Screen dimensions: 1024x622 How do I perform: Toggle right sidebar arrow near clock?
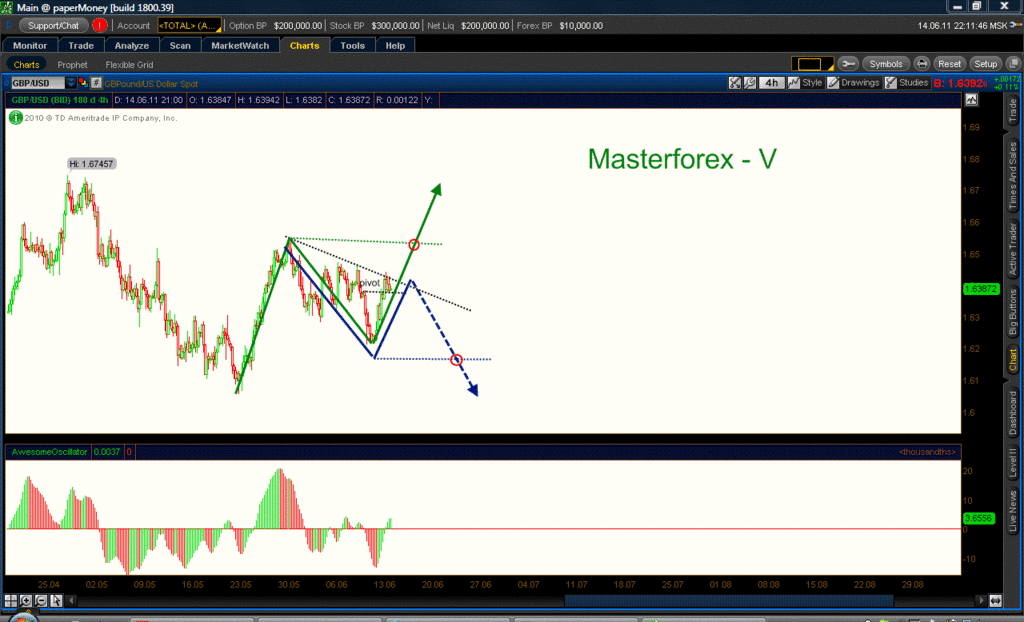pyautogui.click(x=1016, y=25)
